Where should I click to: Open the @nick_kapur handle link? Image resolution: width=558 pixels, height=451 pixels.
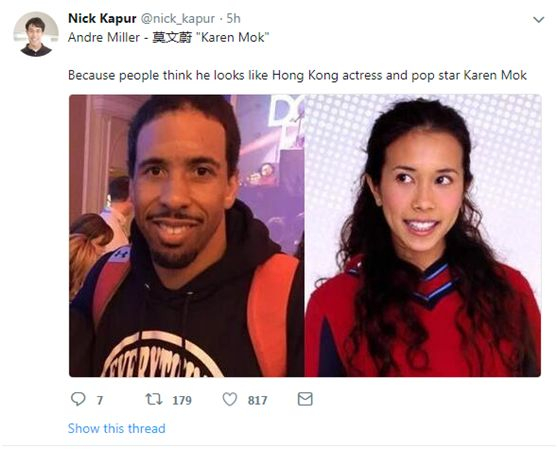(178, 19)
